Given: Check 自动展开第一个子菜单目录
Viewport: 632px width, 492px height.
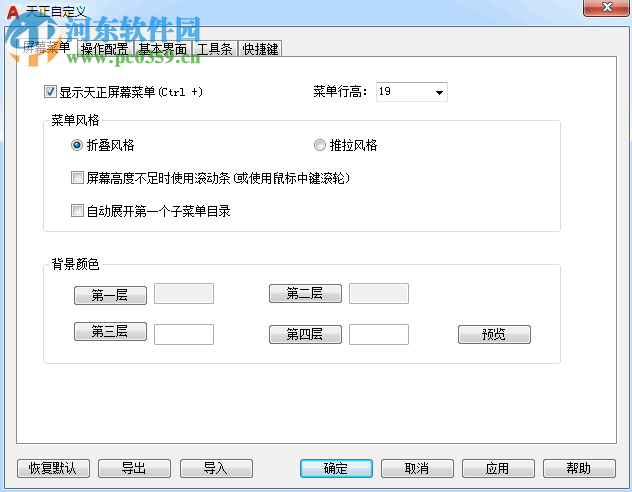Looking at the screenshot, I should [x=77, y=211].
